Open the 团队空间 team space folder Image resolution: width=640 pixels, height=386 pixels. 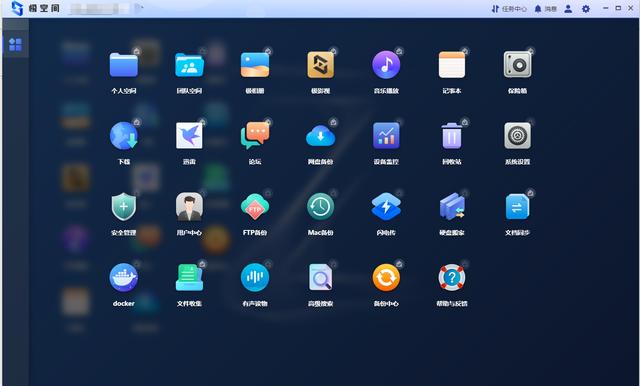click(x=189, y=65)
